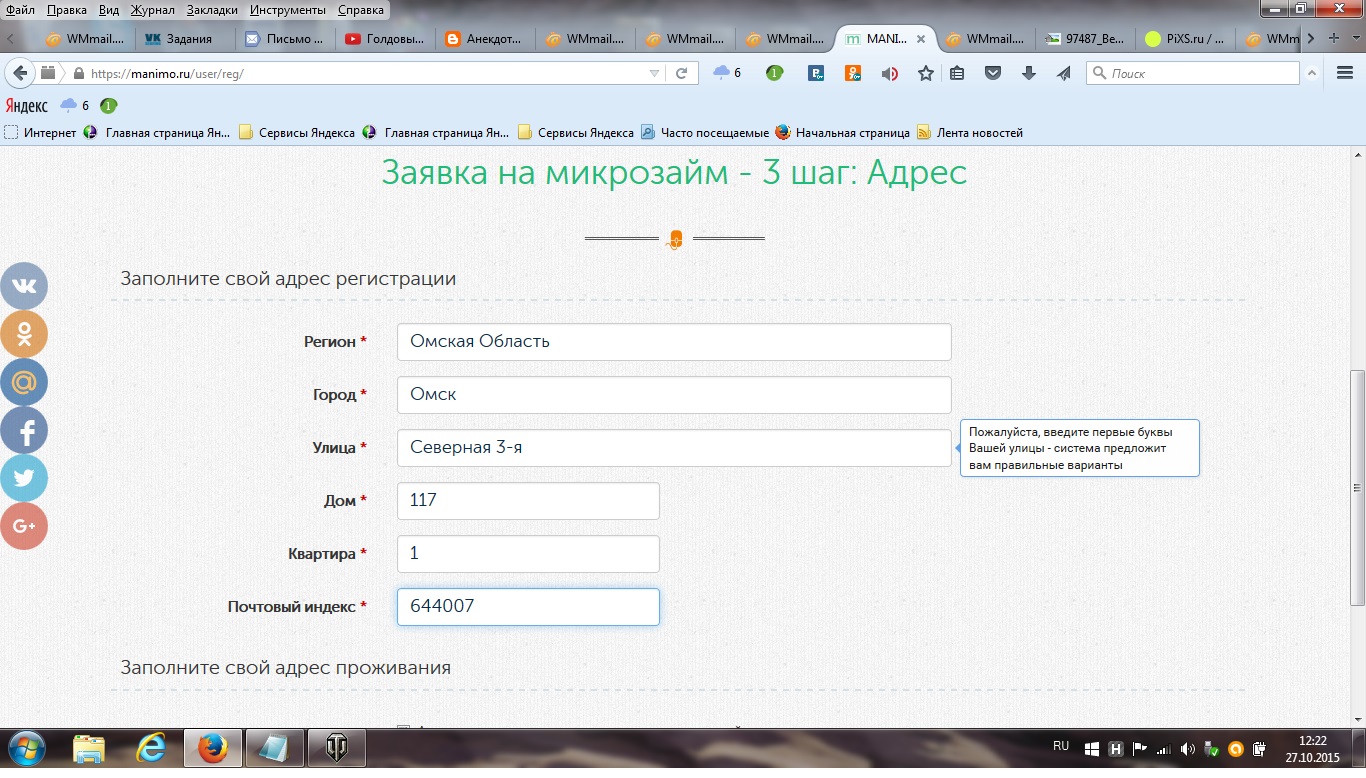Screen dimensions: 1366x778
Task: Reload the page with refresh button
Action: pos(681,73)
